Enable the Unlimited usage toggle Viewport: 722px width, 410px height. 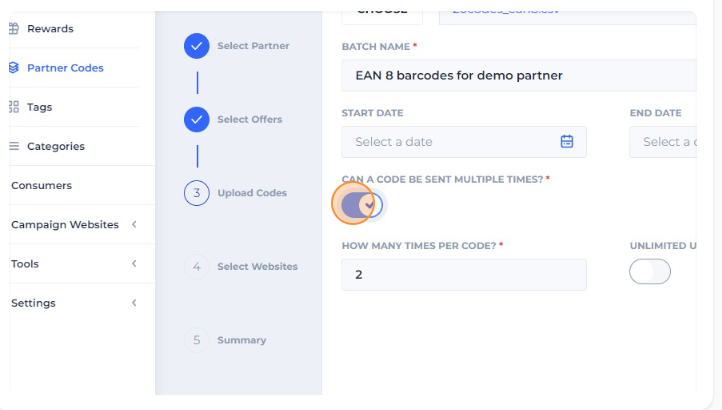(x=650, y=272)
